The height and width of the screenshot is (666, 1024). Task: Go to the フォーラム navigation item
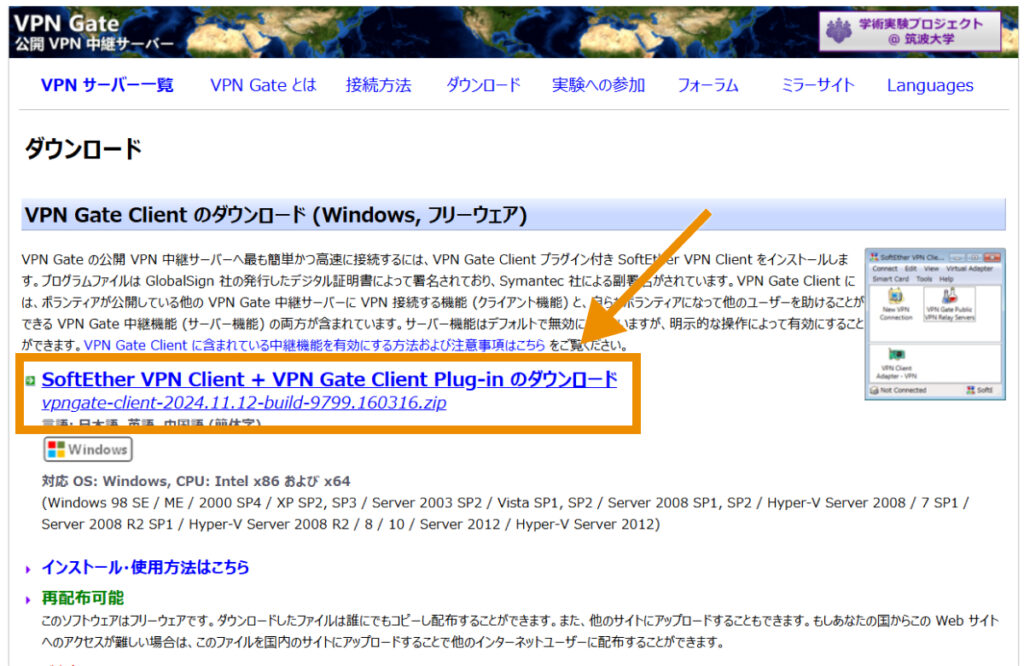click(708, 86)
